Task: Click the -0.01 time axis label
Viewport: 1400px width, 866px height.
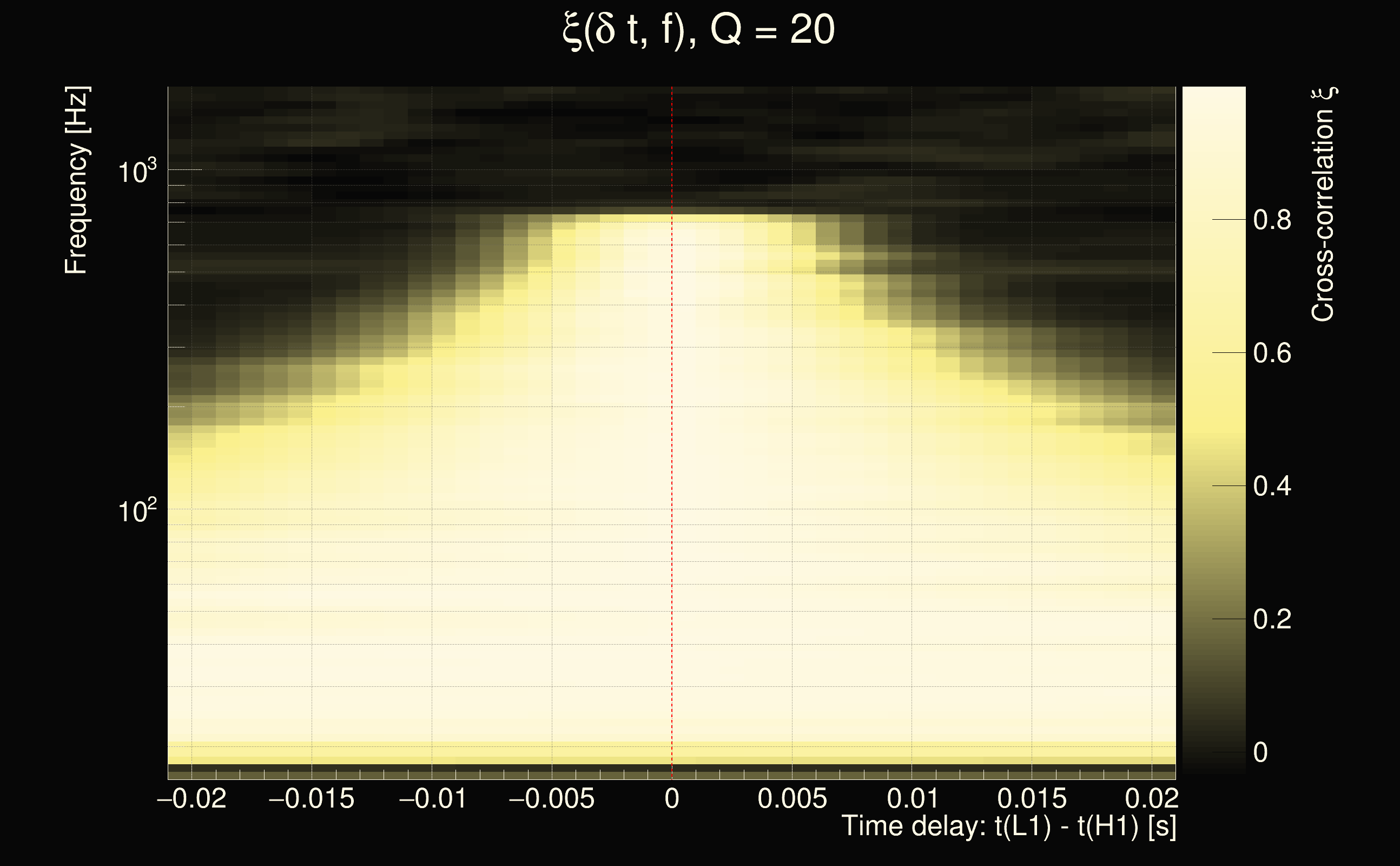Action: pyautogui.click(x=432, y=798)
